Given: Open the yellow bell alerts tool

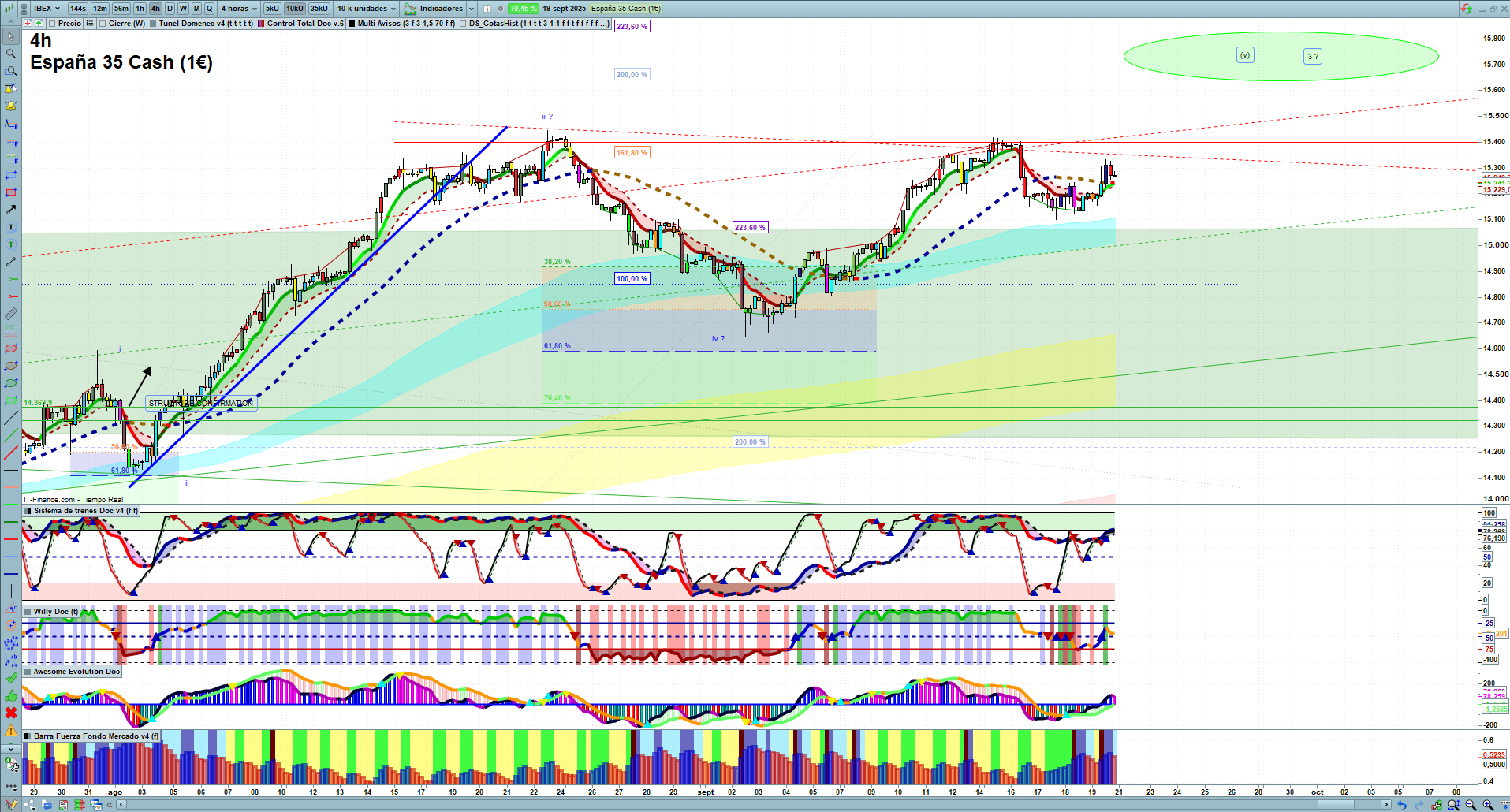Looking at the screenshot, I should pos(11,106).
